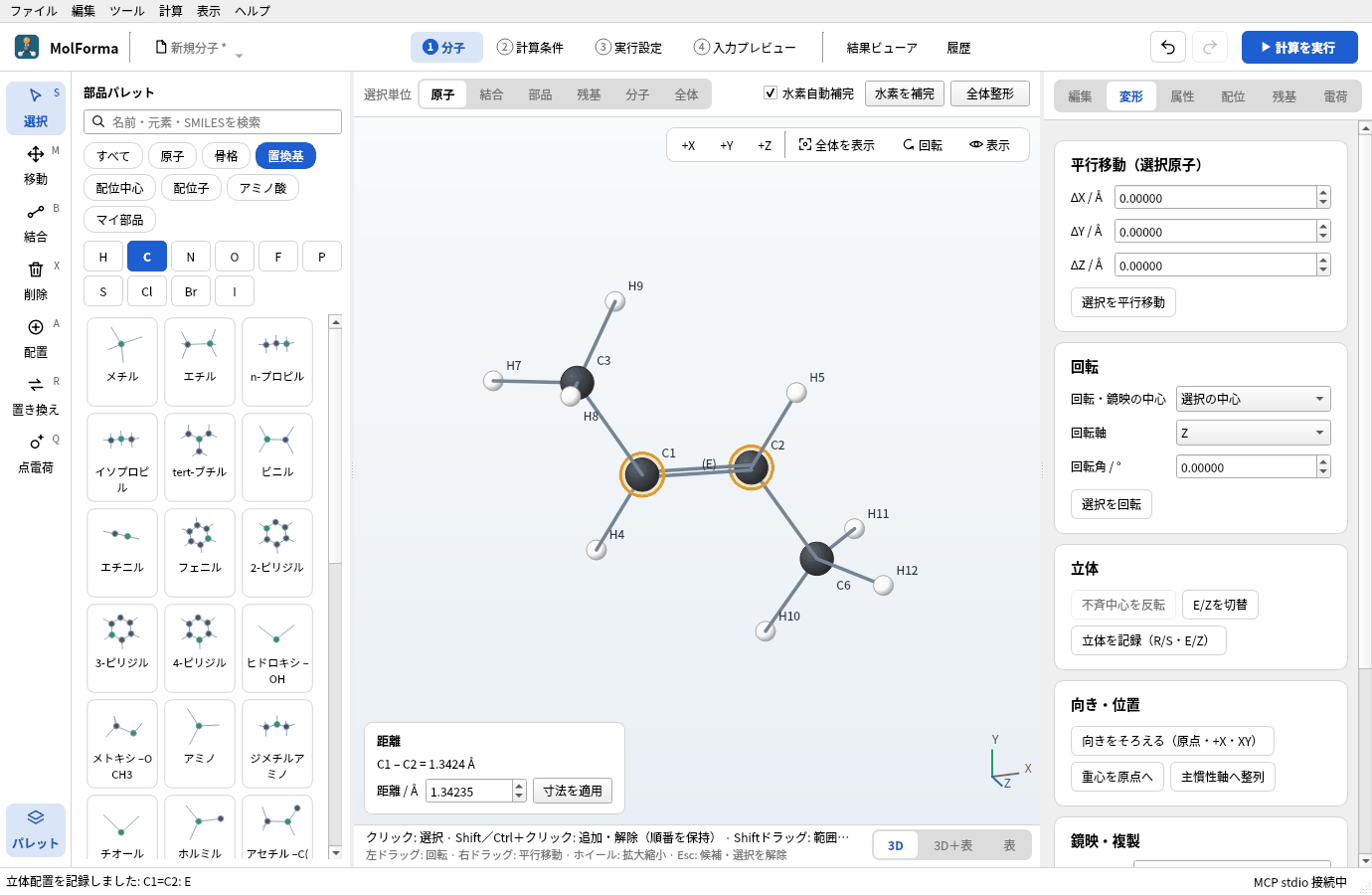Click the redo arrow button
The height and width of the screenshot is (895, 1372).
1210,47
